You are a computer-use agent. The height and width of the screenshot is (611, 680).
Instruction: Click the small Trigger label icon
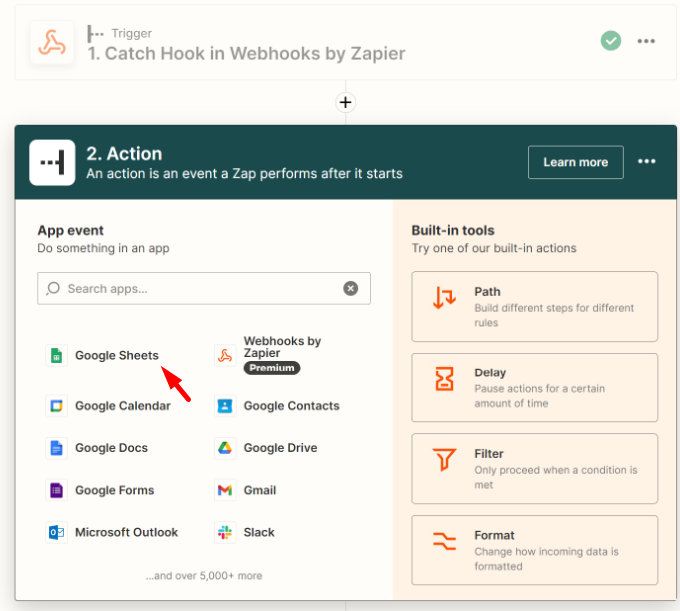[x=95, y=33]
